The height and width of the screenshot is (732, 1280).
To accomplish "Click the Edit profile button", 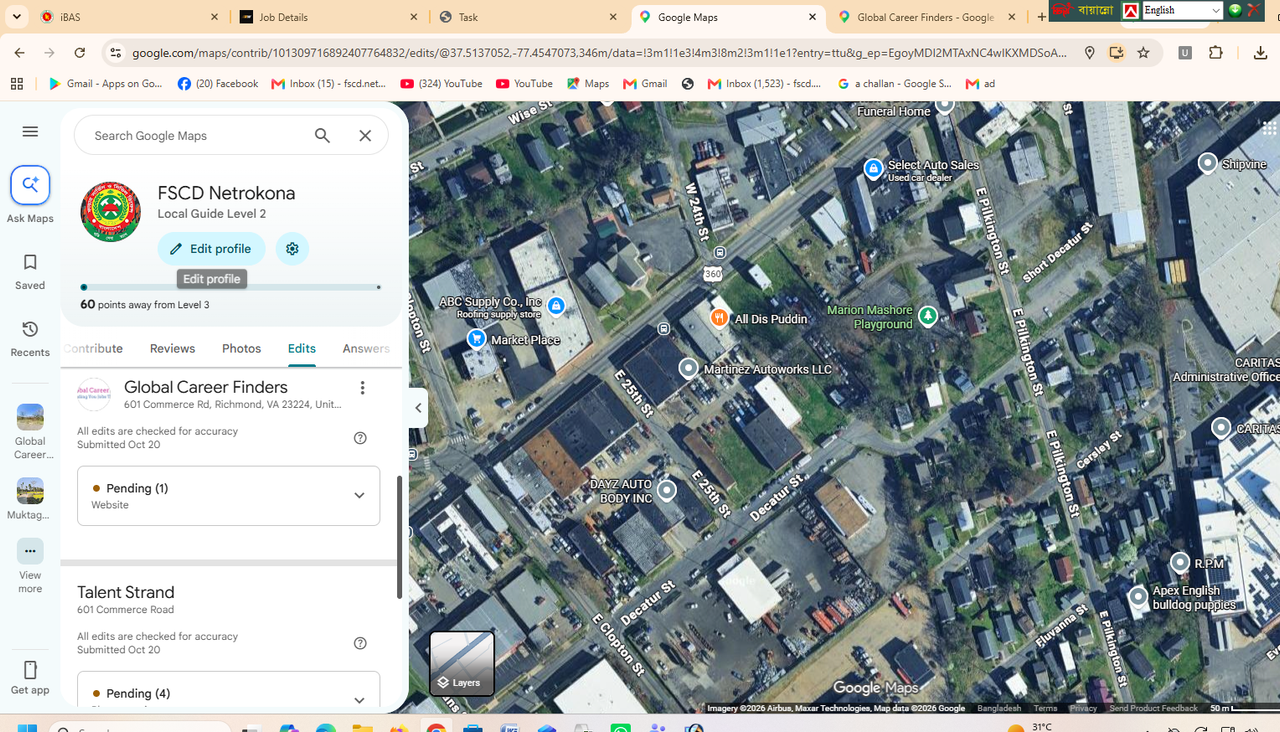I will click(211, 249).
